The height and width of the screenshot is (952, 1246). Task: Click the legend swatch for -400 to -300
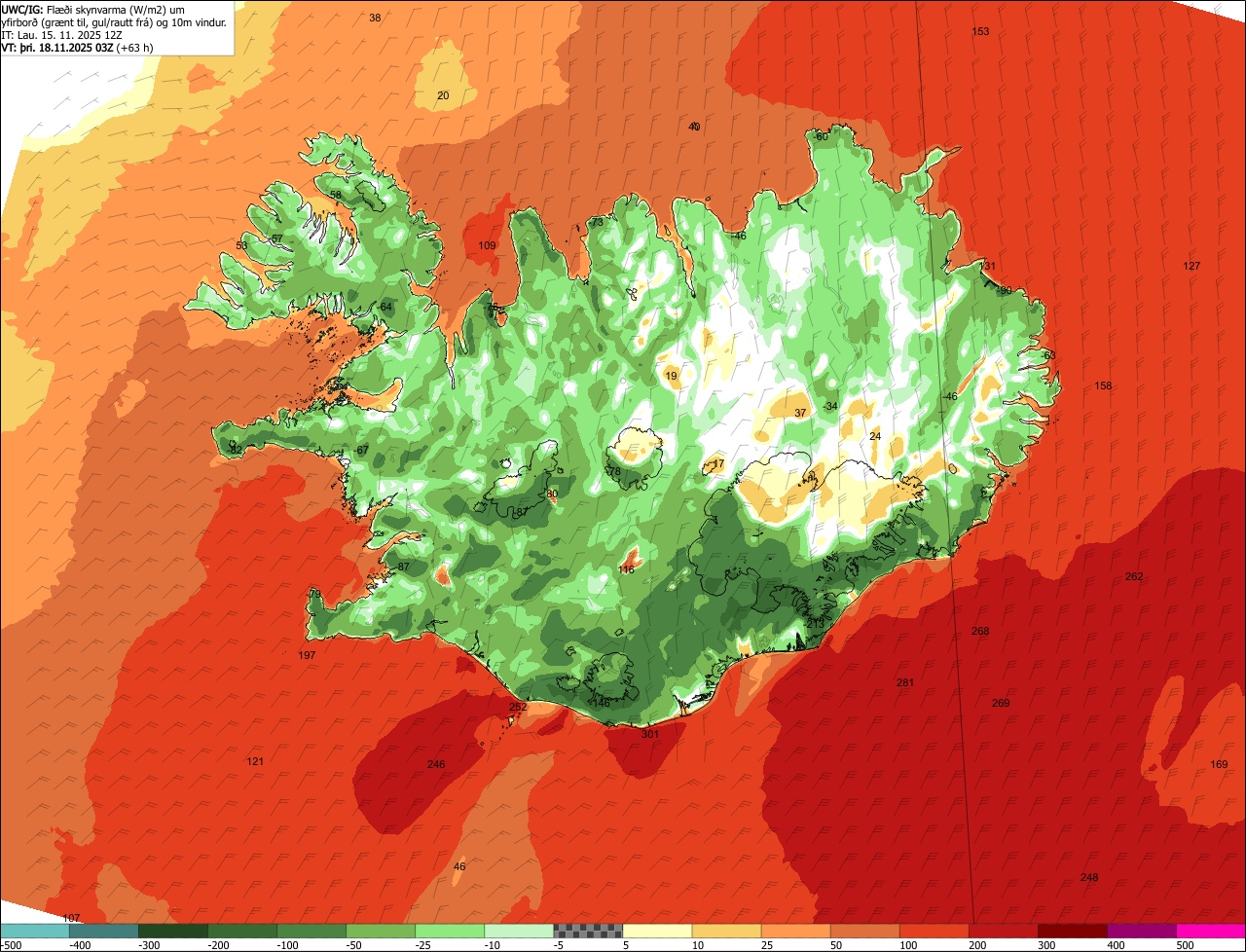point(104,931)
